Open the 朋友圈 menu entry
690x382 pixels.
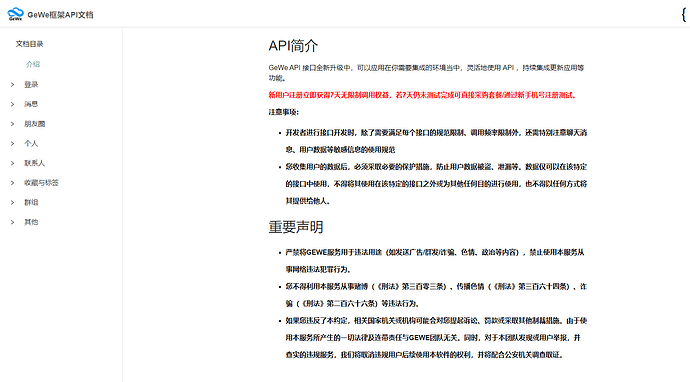34,124
